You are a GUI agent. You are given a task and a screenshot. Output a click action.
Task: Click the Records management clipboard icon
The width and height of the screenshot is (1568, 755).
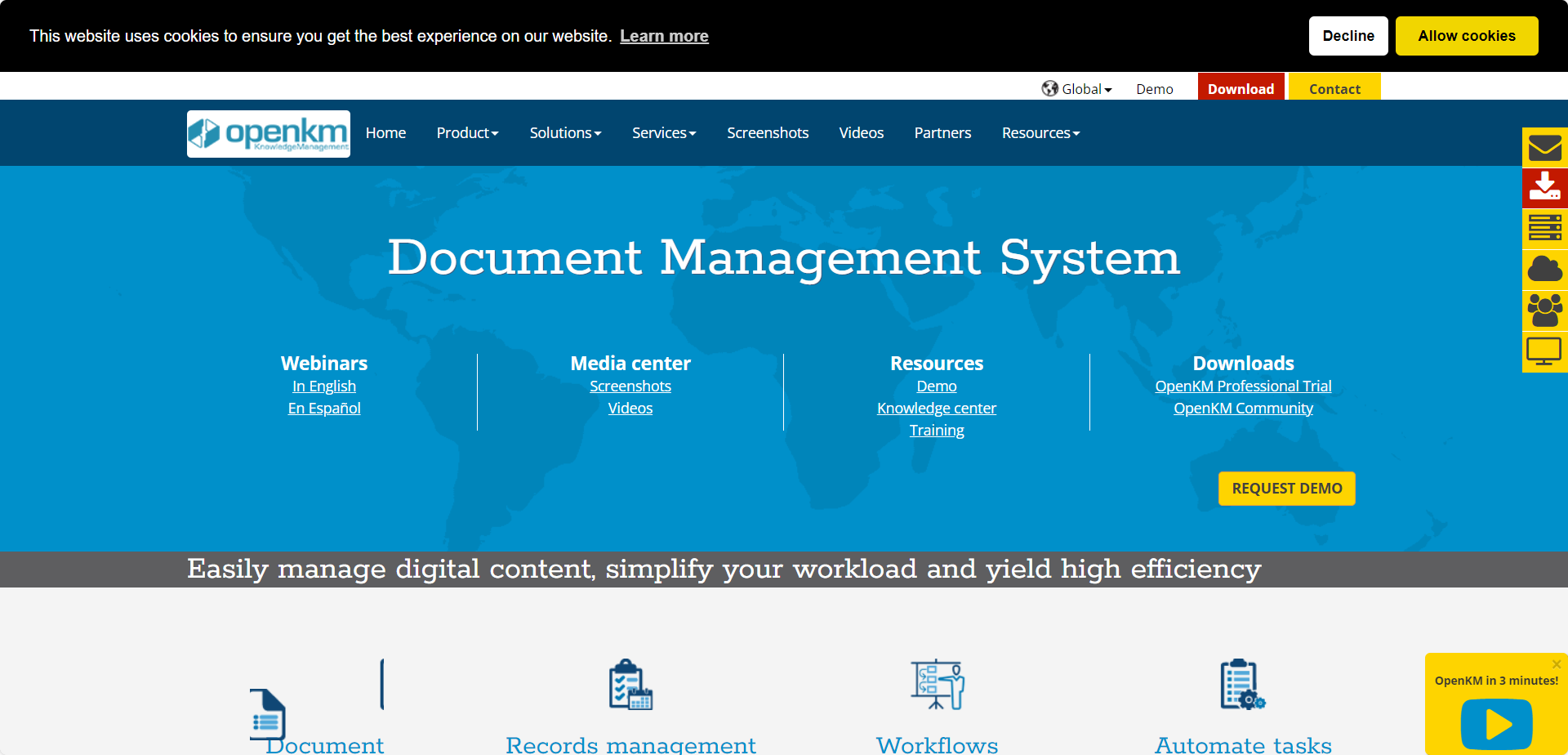point(630,685)
